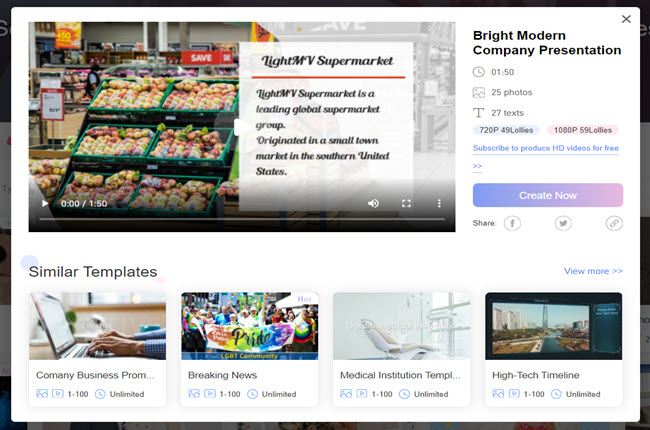Click the Create Now button

(547, 195)
